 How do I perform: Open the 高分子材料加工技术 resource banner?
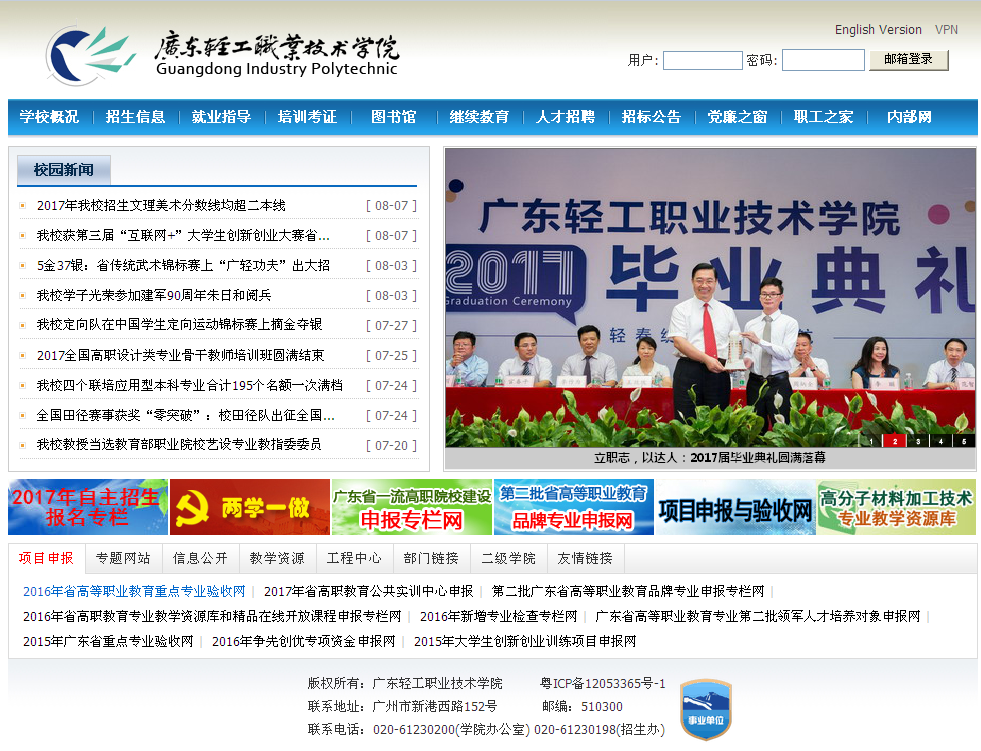pos(896,507)
